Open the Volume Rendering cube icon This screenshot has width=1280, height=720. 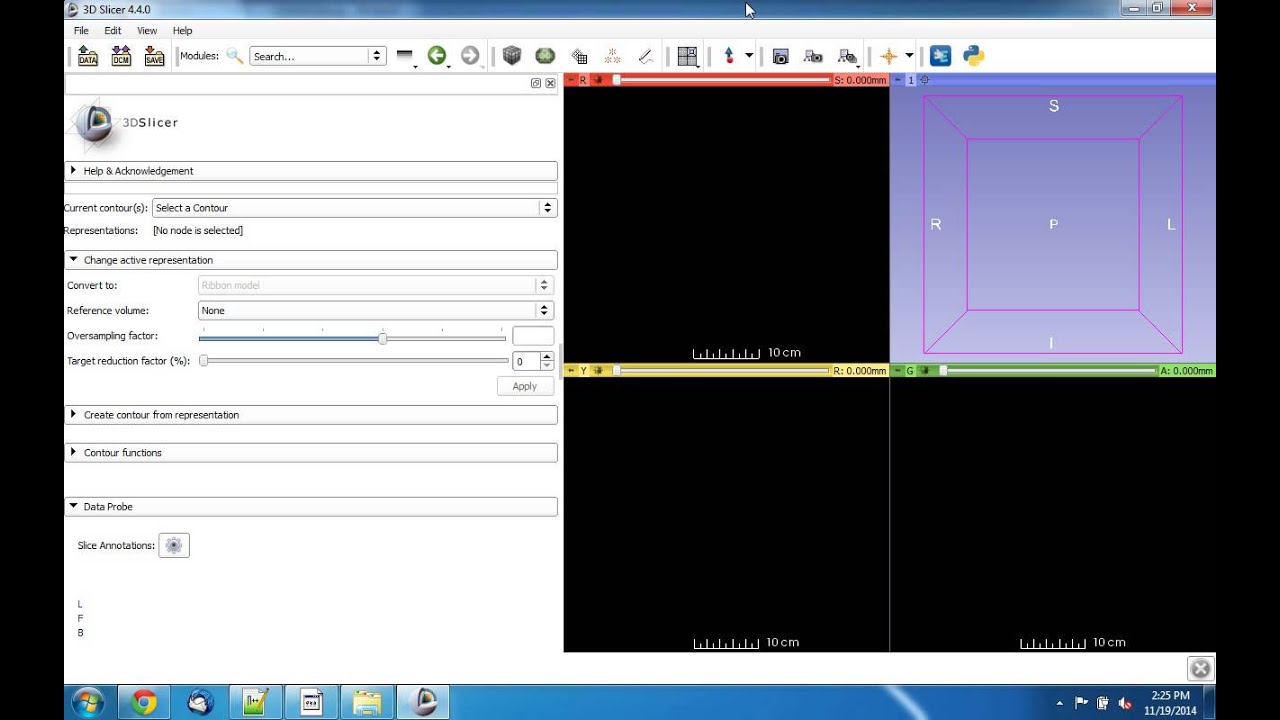point(512,56)
